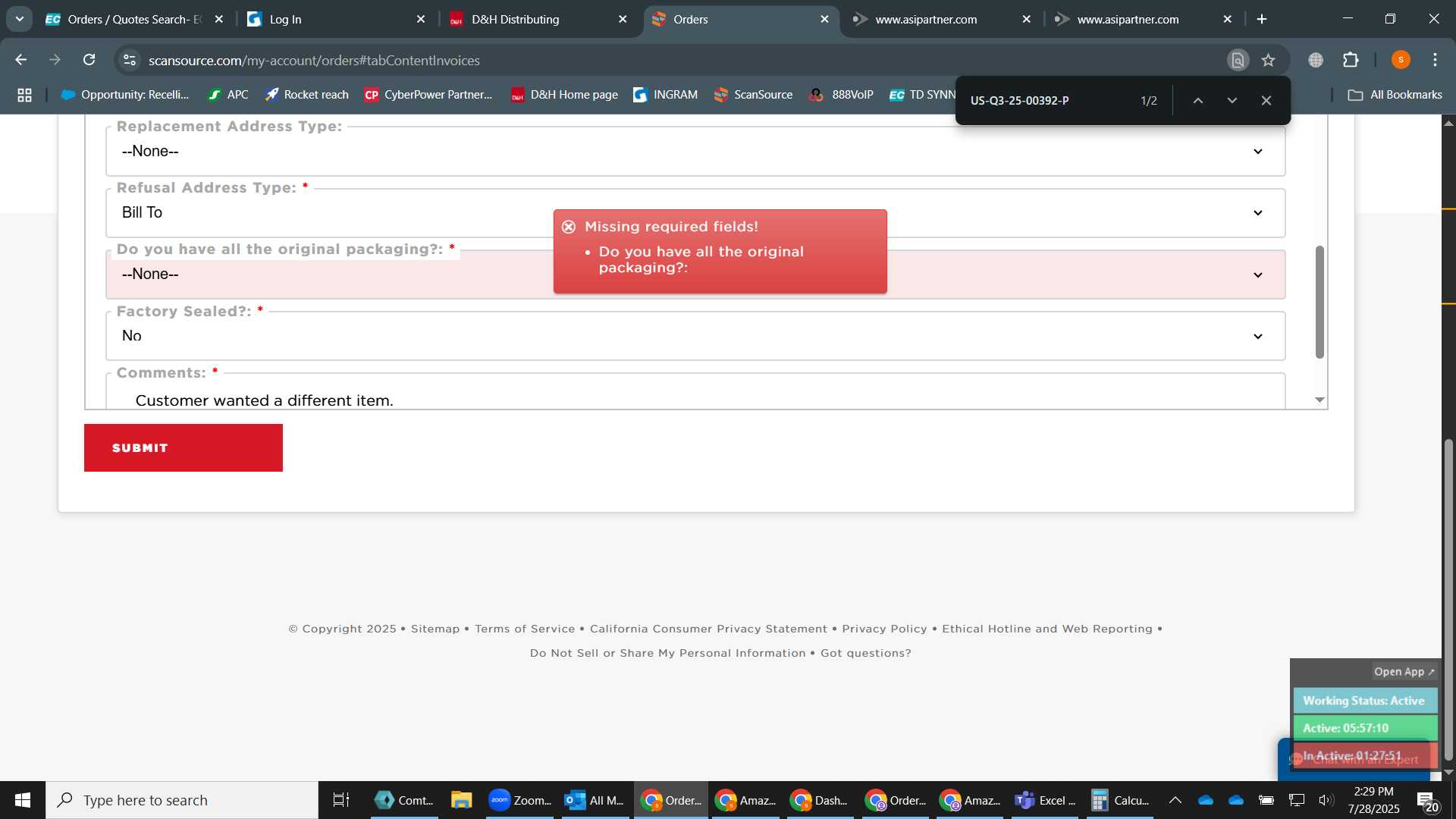Open File Explorer from the taskbar
Screen dimensions: 1456x819
pyautogui.click(x=461, y=800)
